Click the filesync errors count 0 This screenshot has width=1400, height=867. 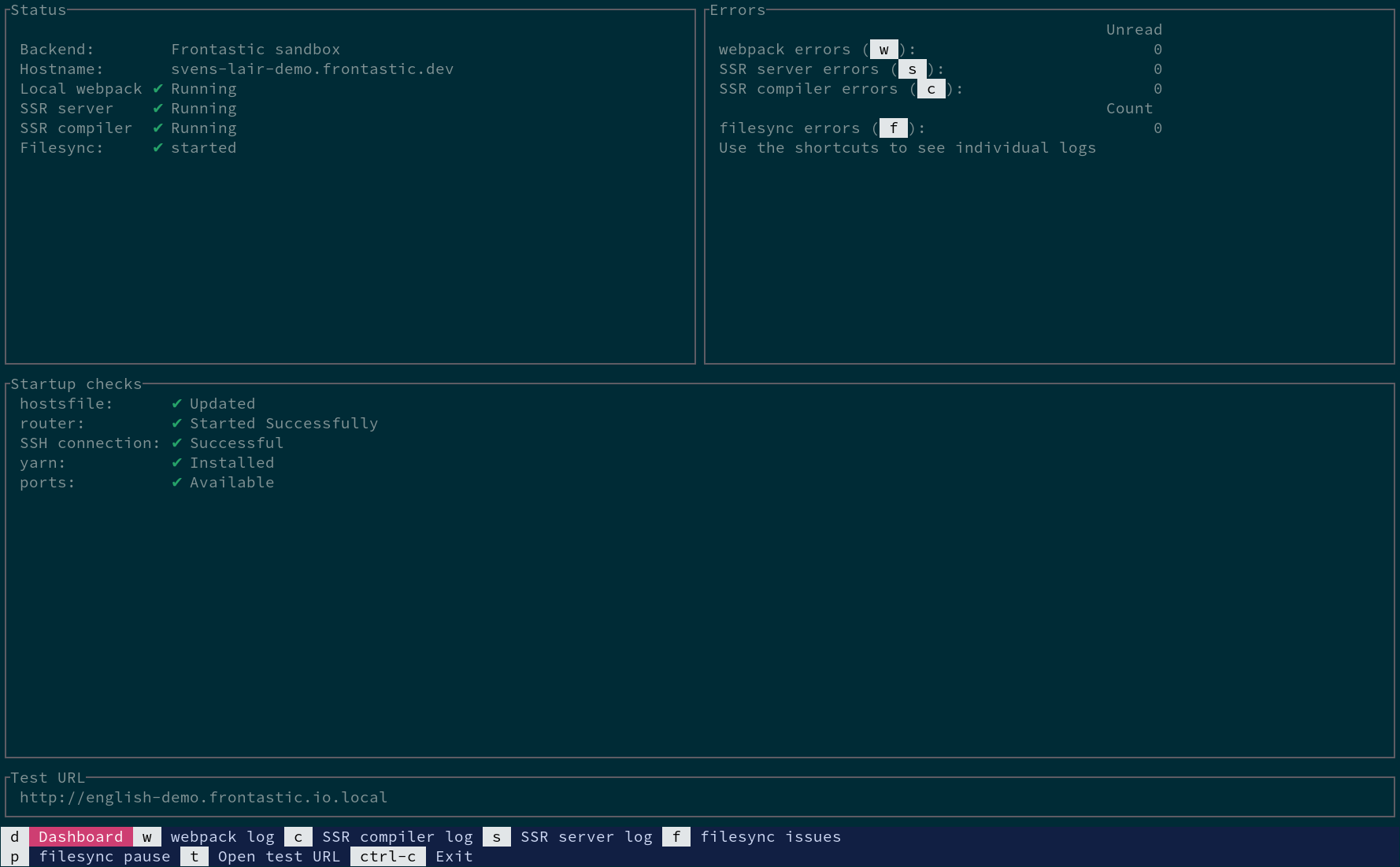[1158, 128]
